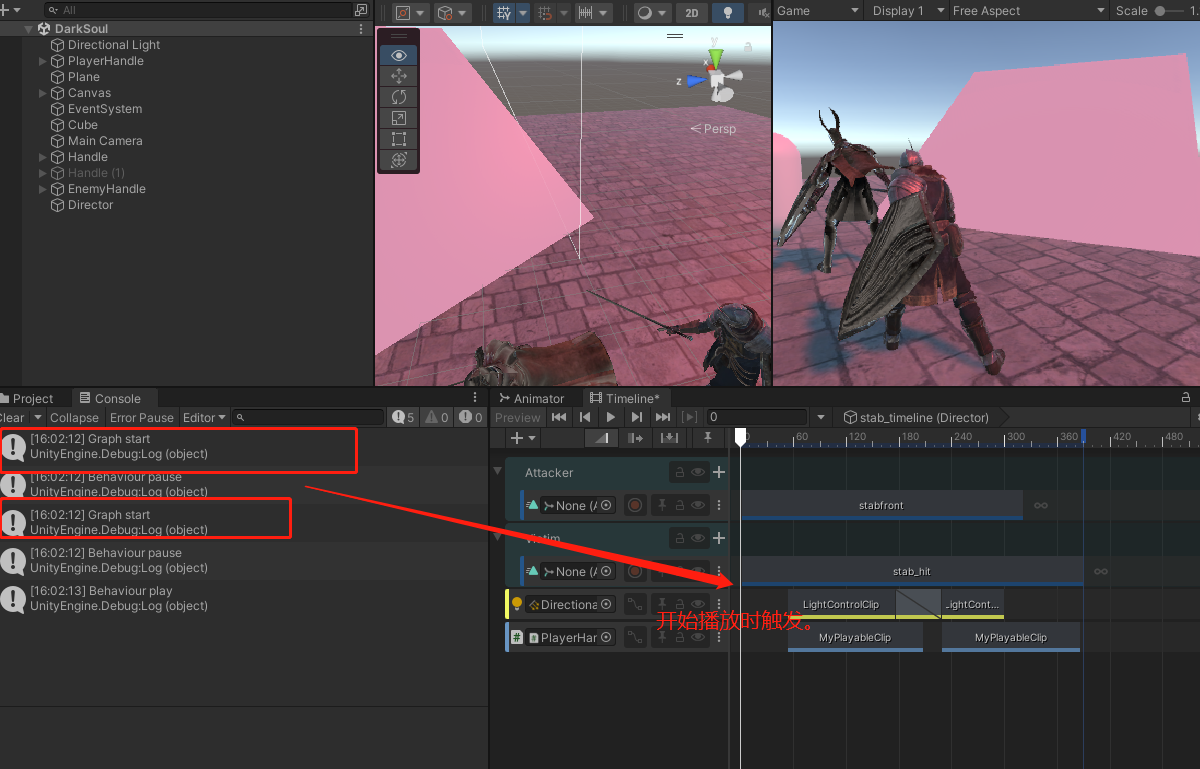Expand PlayerHandle in hierarchy
Viewport: 1200px width, 769px height.
pyautogui.click(x=43, y=61)
